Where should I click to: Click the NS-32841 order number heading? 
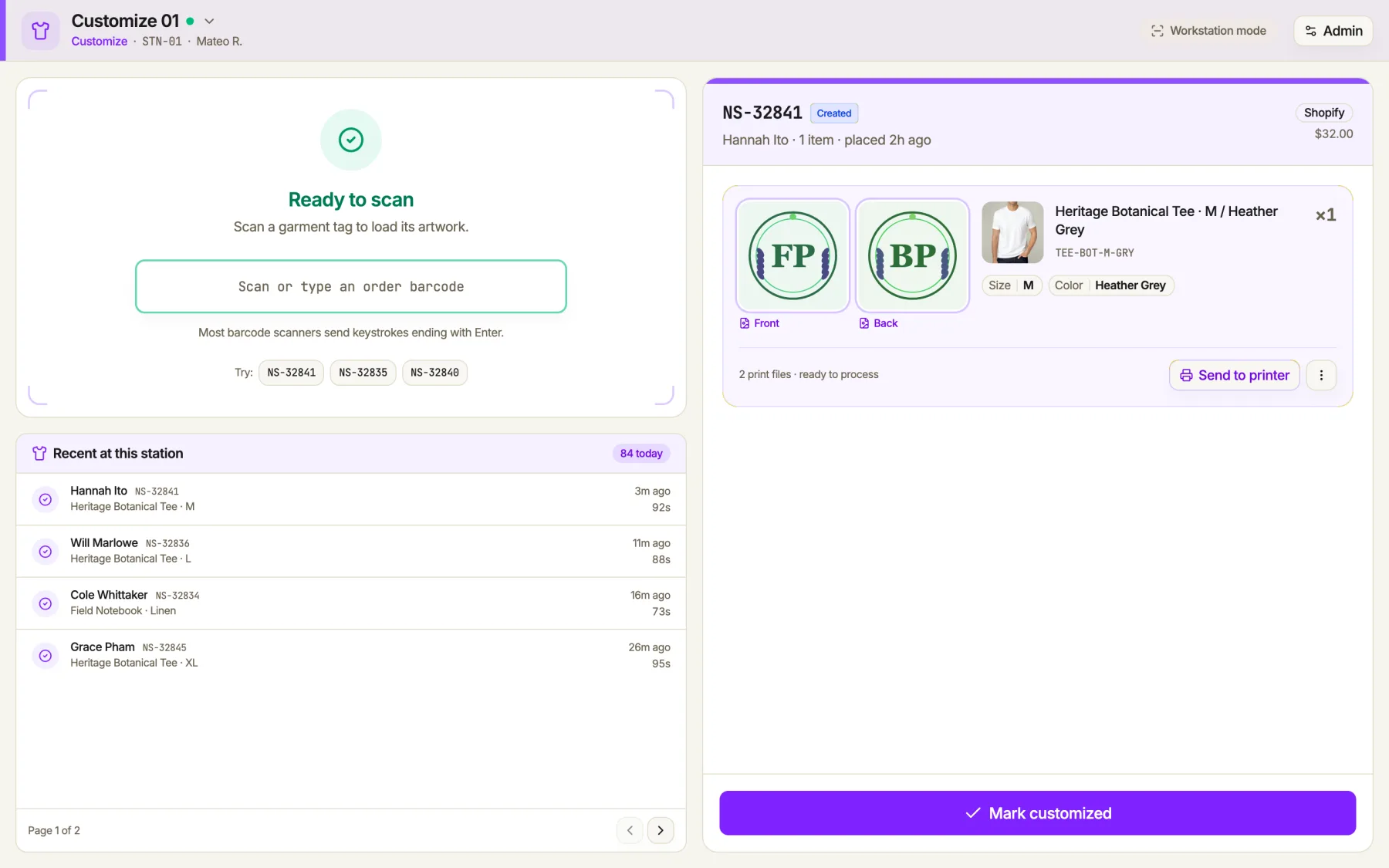[762, 113]
